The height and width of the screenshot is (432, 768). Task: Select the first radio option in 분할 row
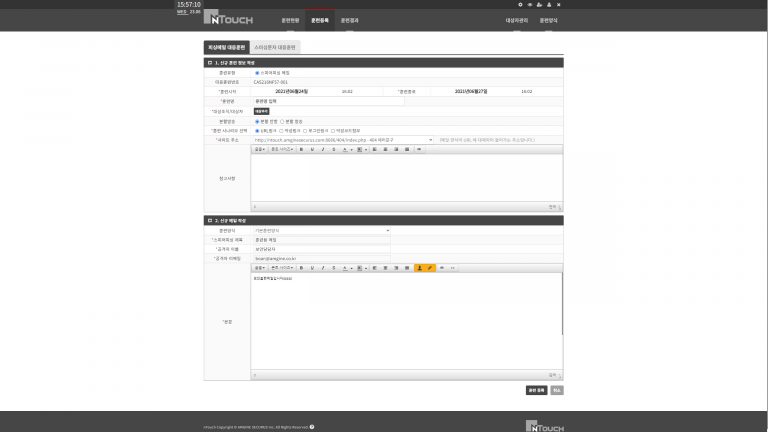257,121
